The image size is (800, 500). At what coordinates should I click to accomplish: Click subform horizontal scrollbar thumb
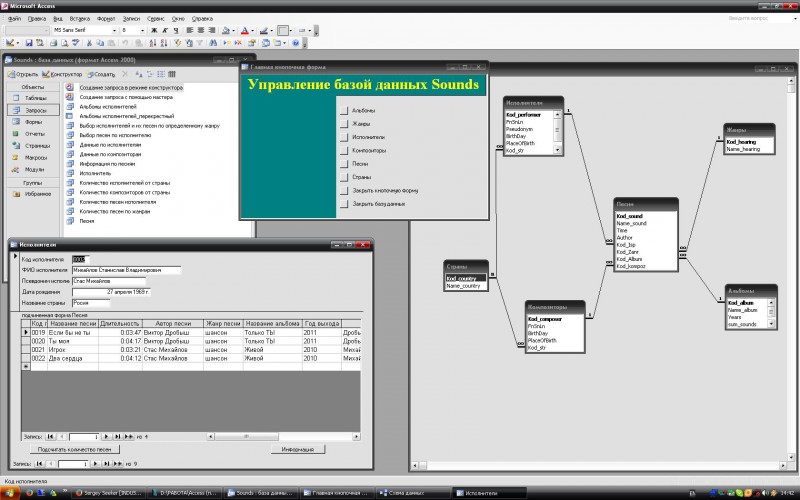[x=246, y=437]
